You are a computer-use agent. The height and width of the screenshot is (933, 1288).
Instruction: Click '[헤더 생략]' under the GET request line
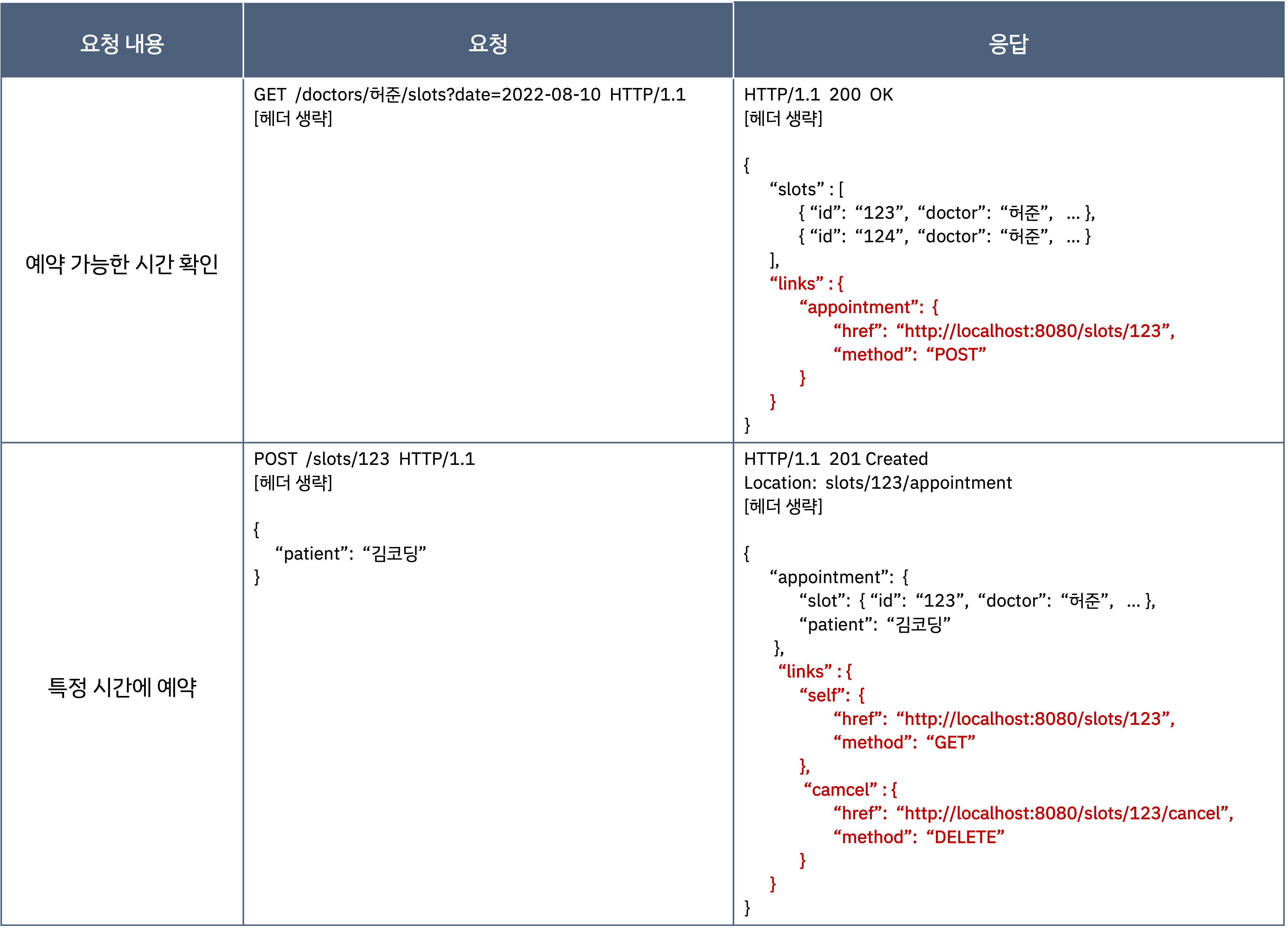coord(293,118)
